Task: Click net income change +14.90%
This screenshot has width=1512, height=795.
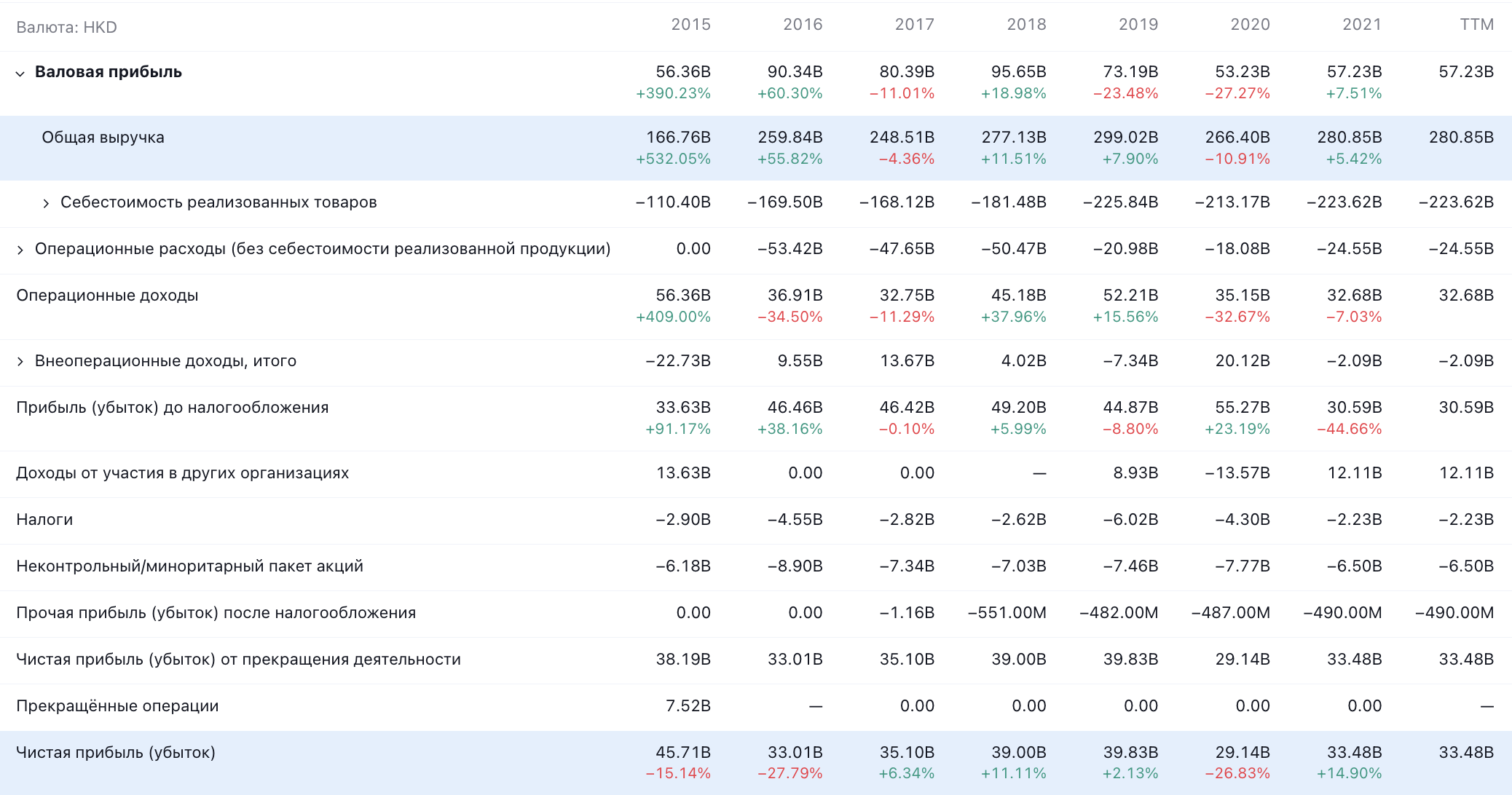Action: [x=1349, y=774]
